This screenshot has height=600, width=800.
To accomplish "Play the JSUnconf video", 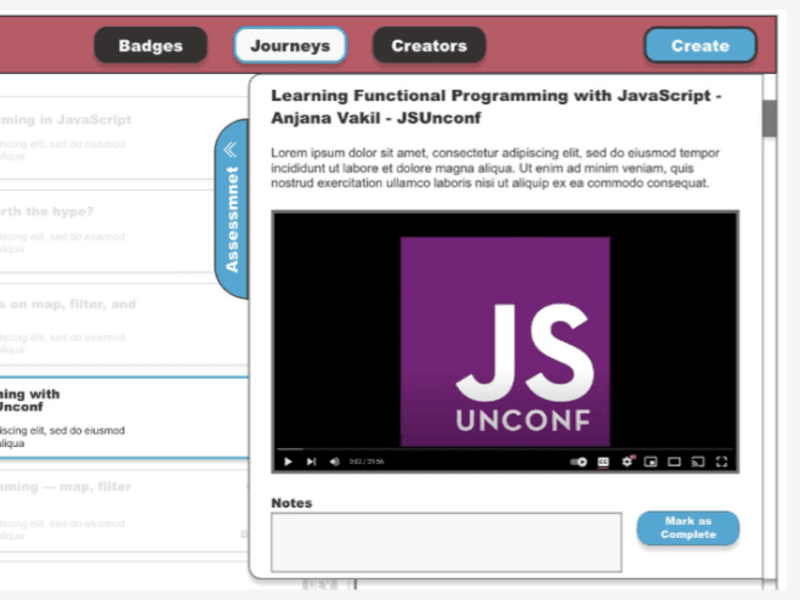I will point(288,462).
